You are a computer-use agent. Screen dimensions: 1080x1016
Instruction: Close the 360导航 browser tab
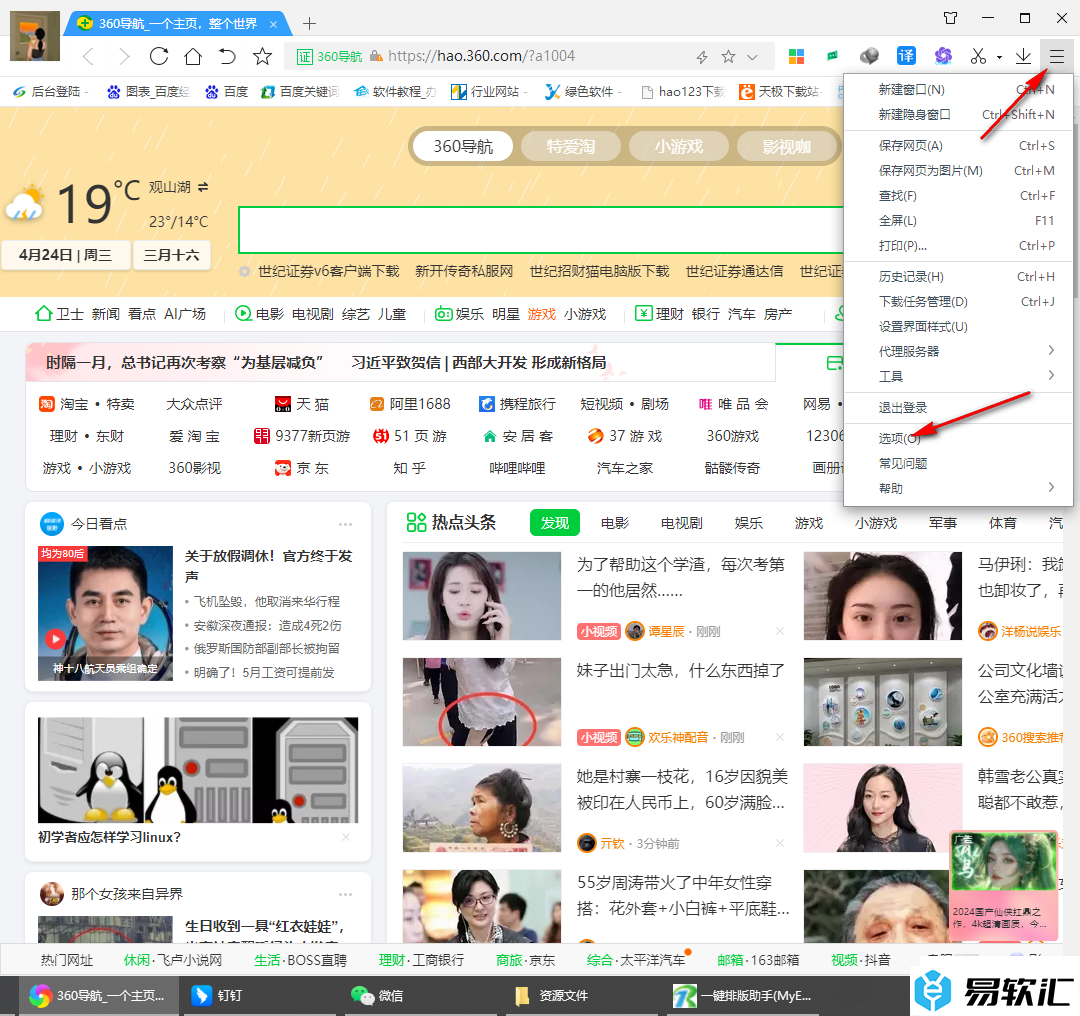273,24
